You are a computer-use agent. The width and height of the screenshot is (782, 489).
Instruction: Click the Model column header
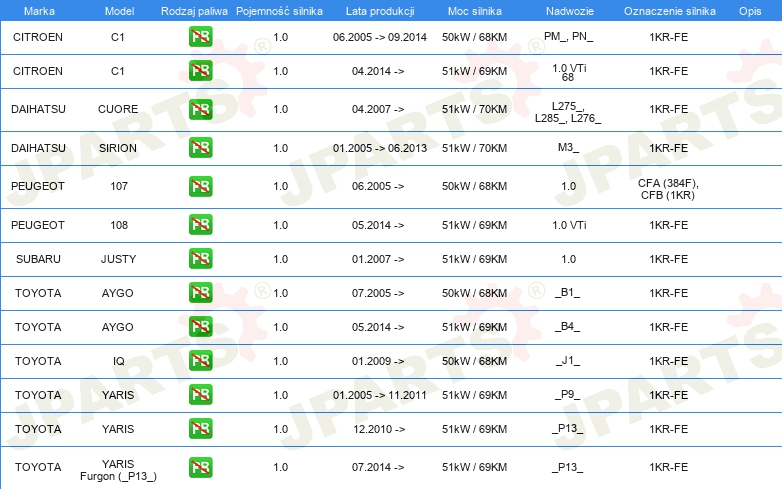coord(119,11)
